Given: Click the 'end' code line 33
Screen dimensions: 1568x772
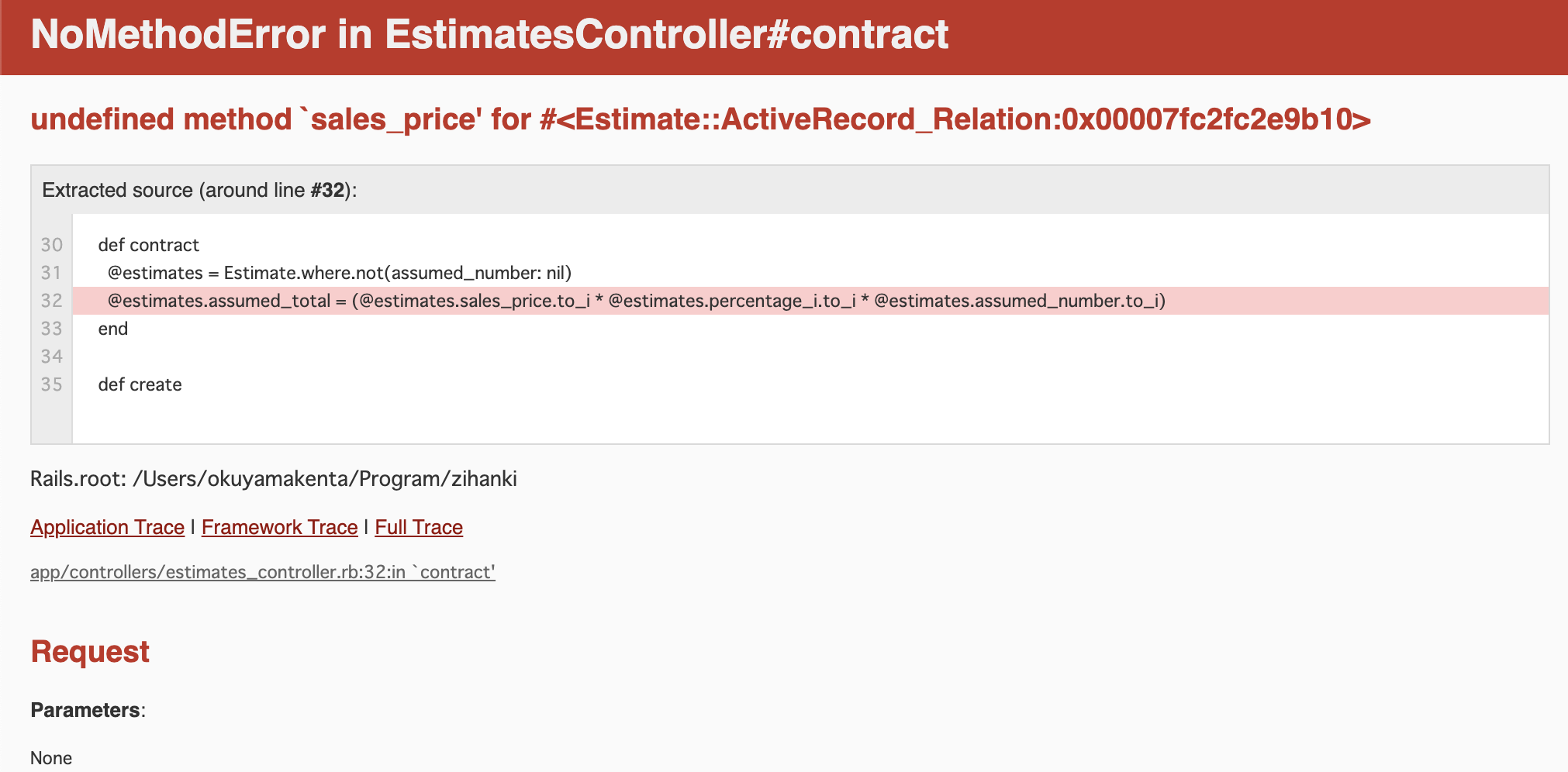Looking at the screenshot, I should point(113,329).
